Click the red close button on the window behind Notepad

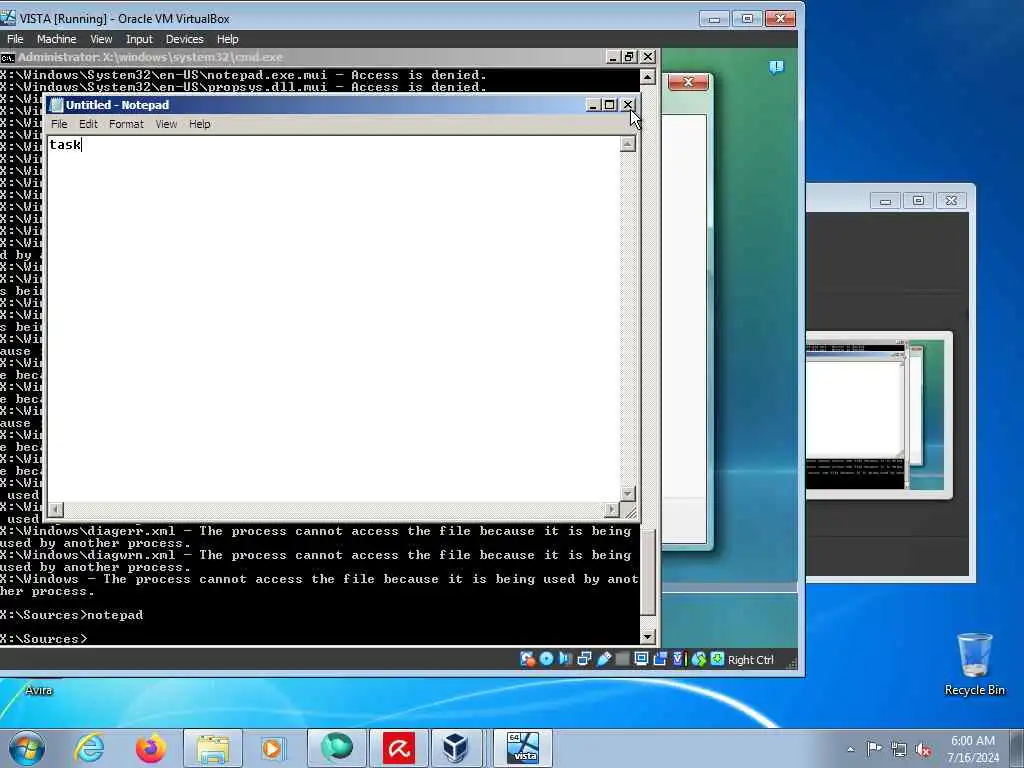pyautogui.click(x=688, y=82)
